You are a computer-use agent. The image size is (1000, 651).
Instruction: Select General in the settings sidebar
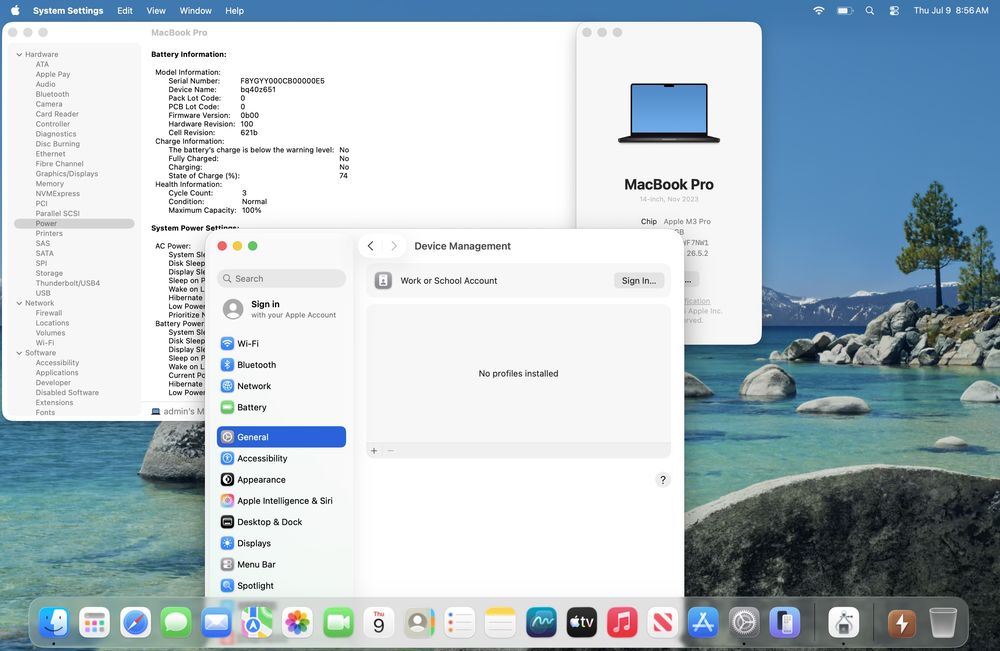tap(281, 437)
